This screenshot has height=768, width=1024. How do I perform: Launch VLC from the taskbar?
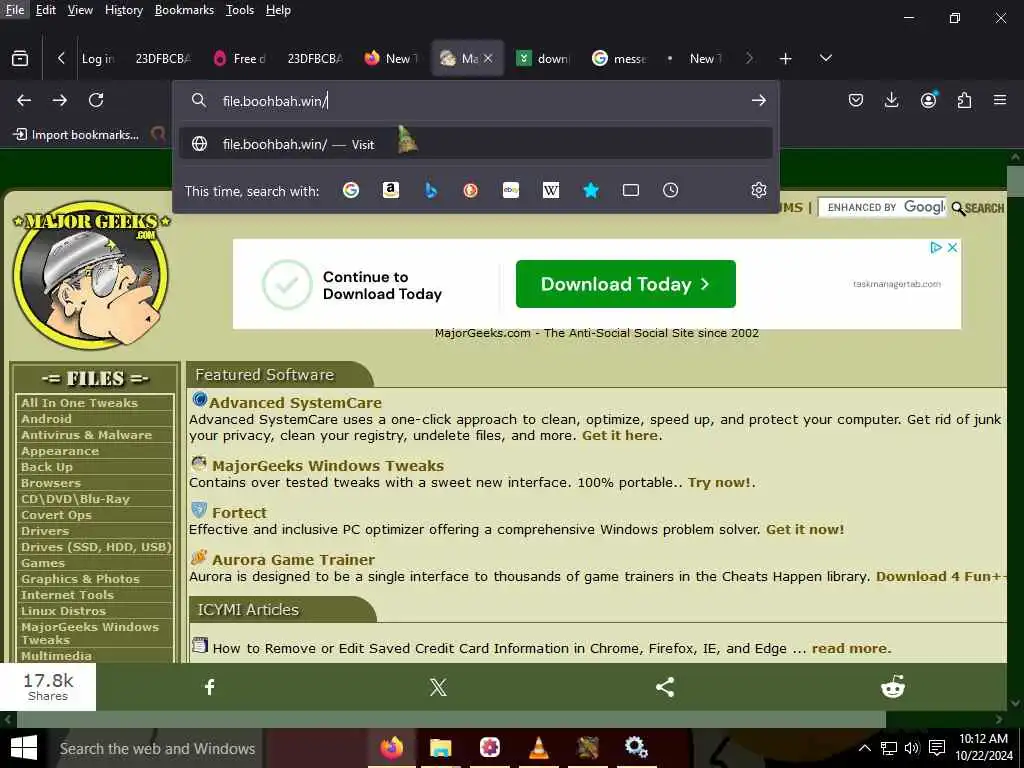[539, 748]
